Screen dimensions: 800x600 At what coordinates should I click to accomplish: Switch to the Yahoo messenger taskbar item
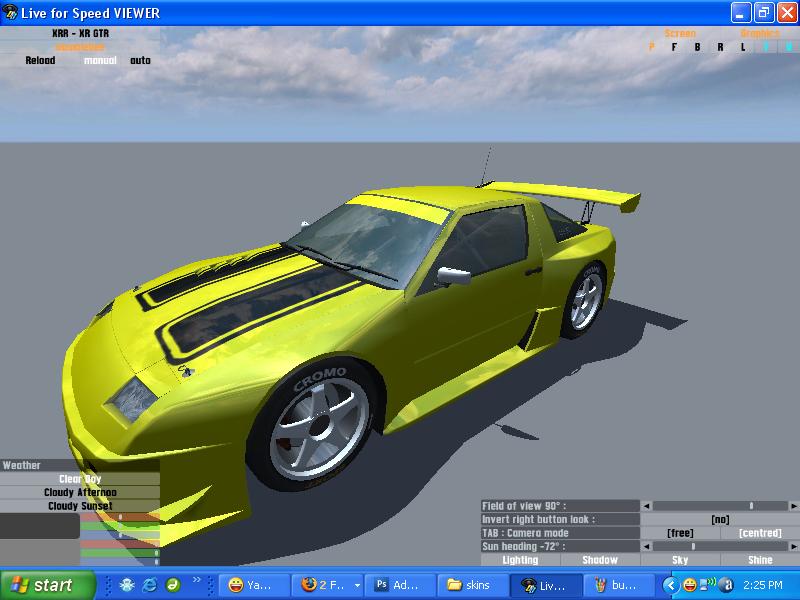tap(254, 585)
